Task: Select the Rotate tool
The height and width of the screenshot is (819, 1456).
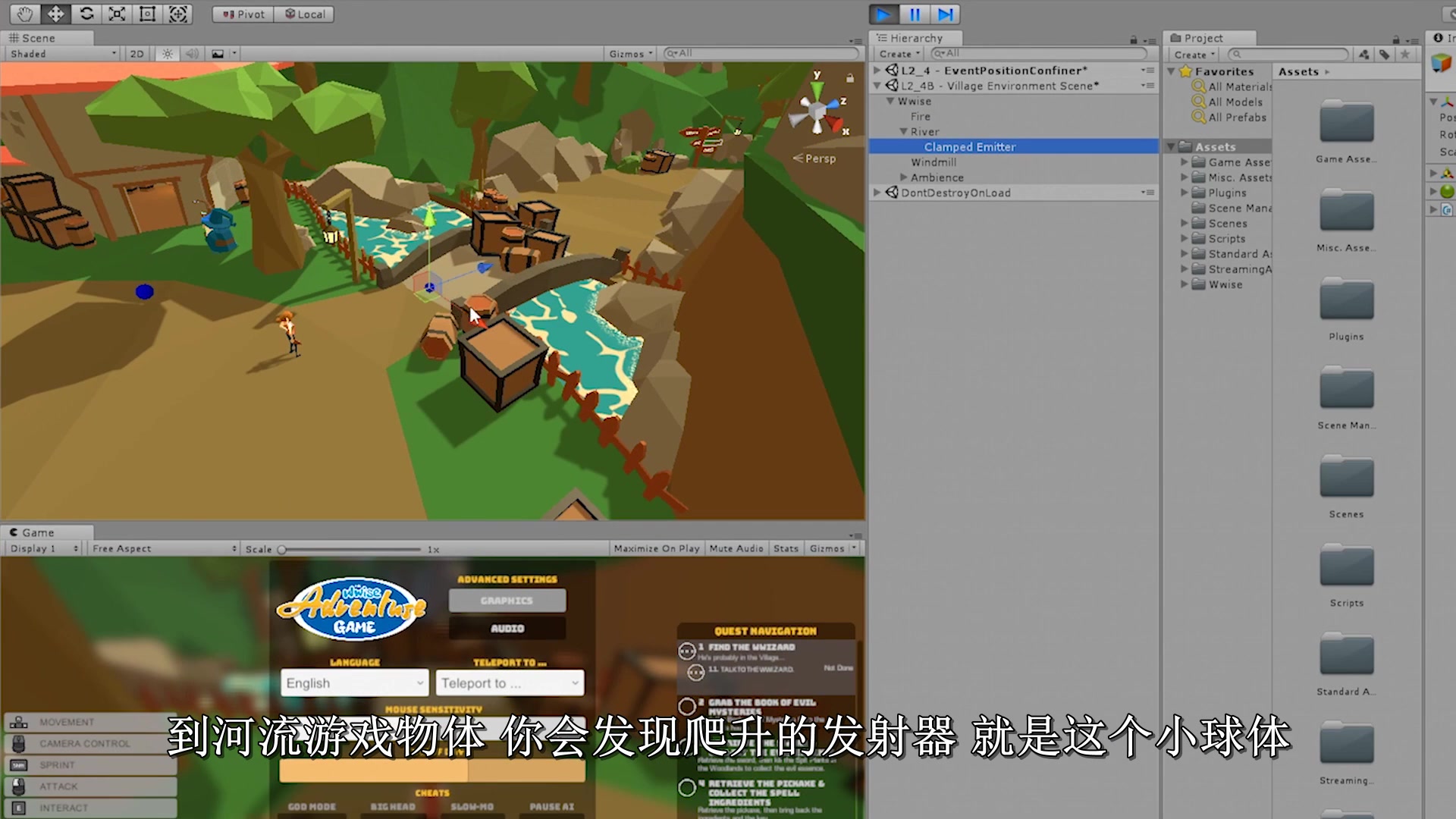Action: point(86,14)
